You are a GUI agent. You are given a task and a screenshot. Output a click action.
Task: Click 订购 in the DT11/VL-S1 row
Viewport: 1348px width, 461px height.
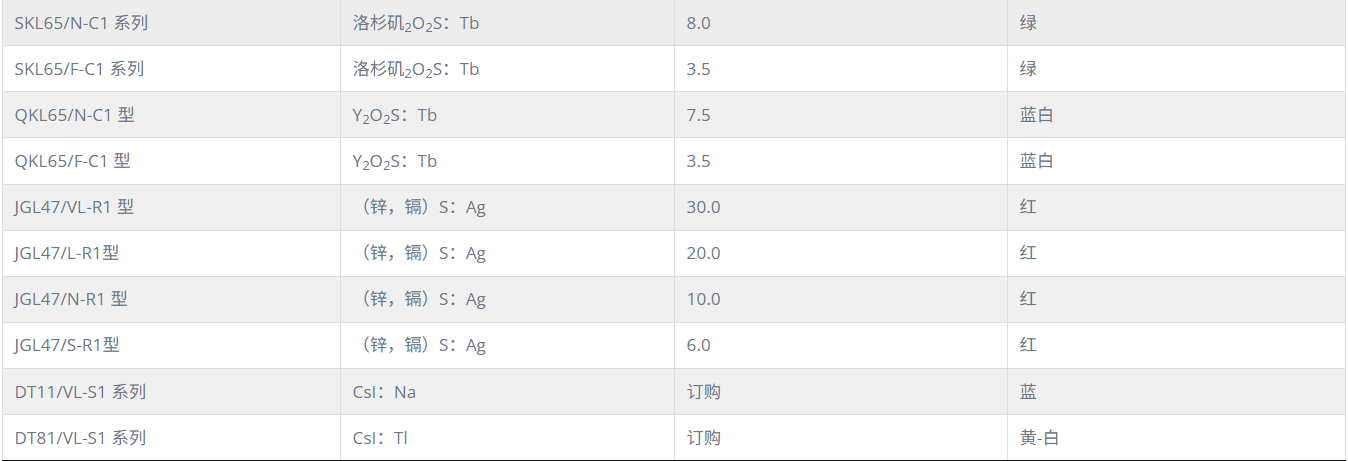704,392
